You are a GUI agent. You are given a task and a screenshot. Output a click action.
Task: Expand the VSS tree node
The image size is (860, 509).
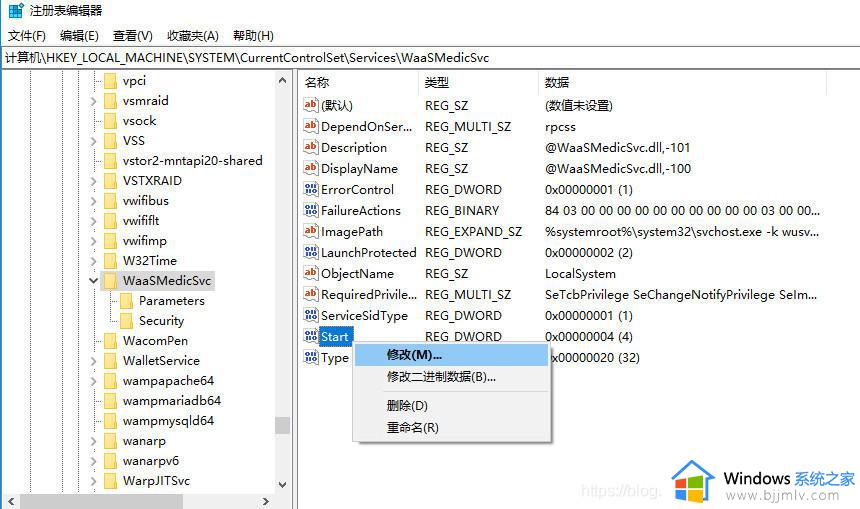coord(93,142)
